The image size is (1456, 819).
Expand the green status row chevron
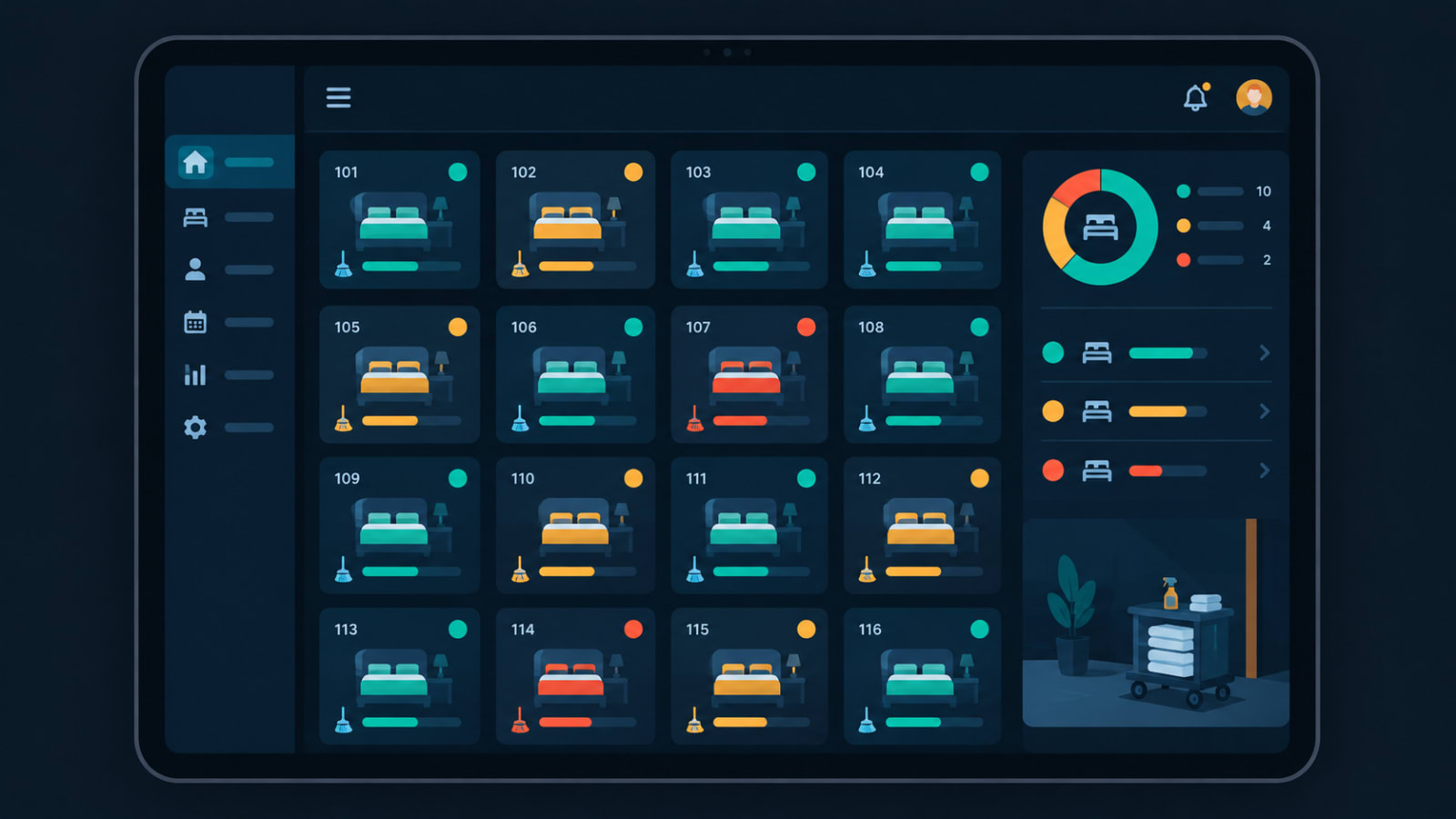(1264, 352)
